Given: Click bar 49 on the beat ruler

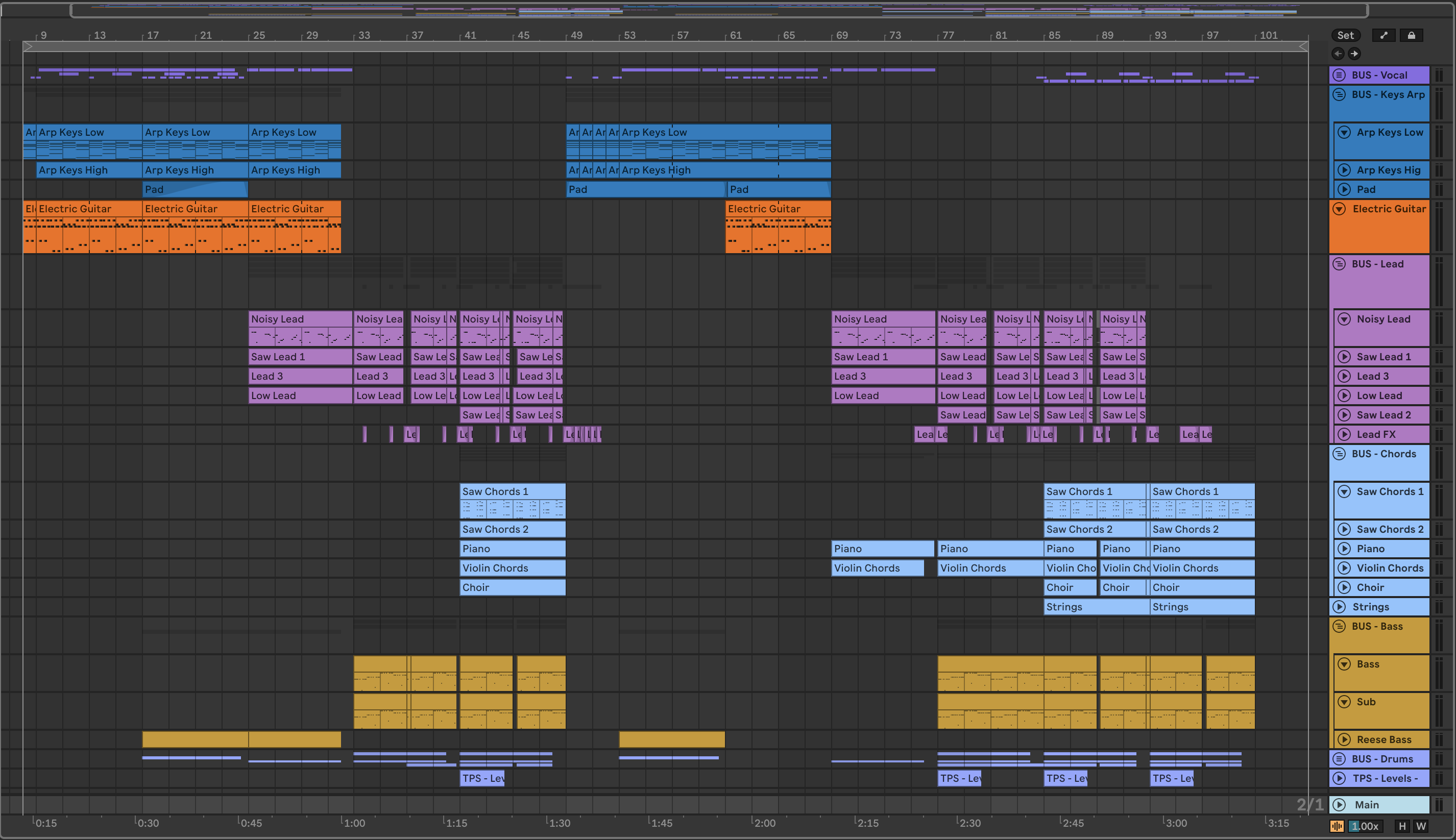Looking at the screenshot, I should (x=576, y=35).
